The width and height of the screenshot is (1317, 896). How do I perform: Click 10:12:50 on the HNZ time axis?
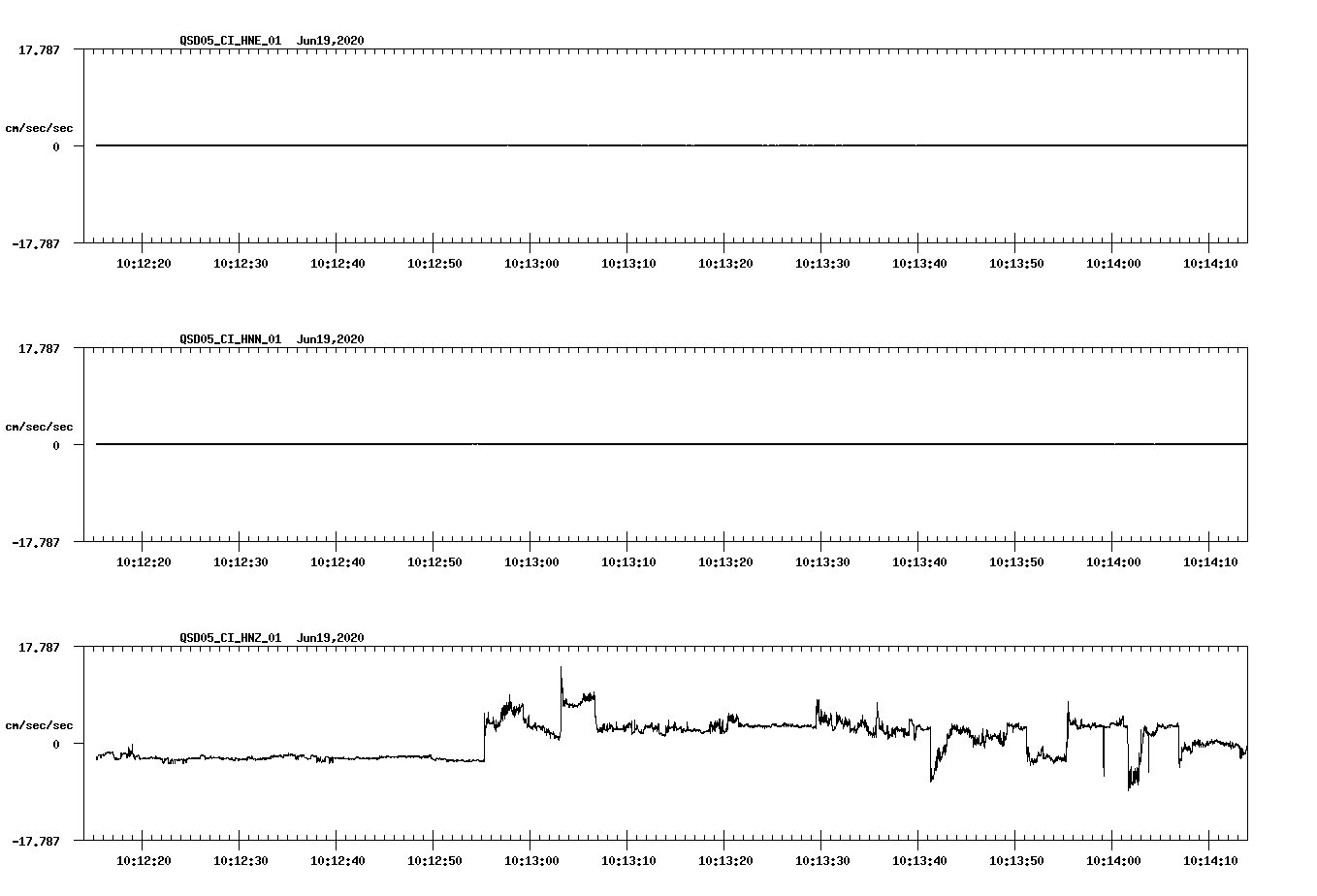tap(434, 861)
